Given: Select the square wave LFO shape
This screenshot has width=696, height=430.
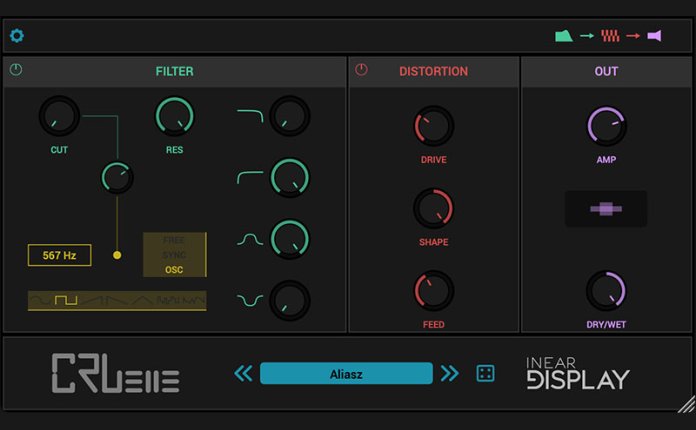Looking at the screenshot, I should click(x=65, y=300).
